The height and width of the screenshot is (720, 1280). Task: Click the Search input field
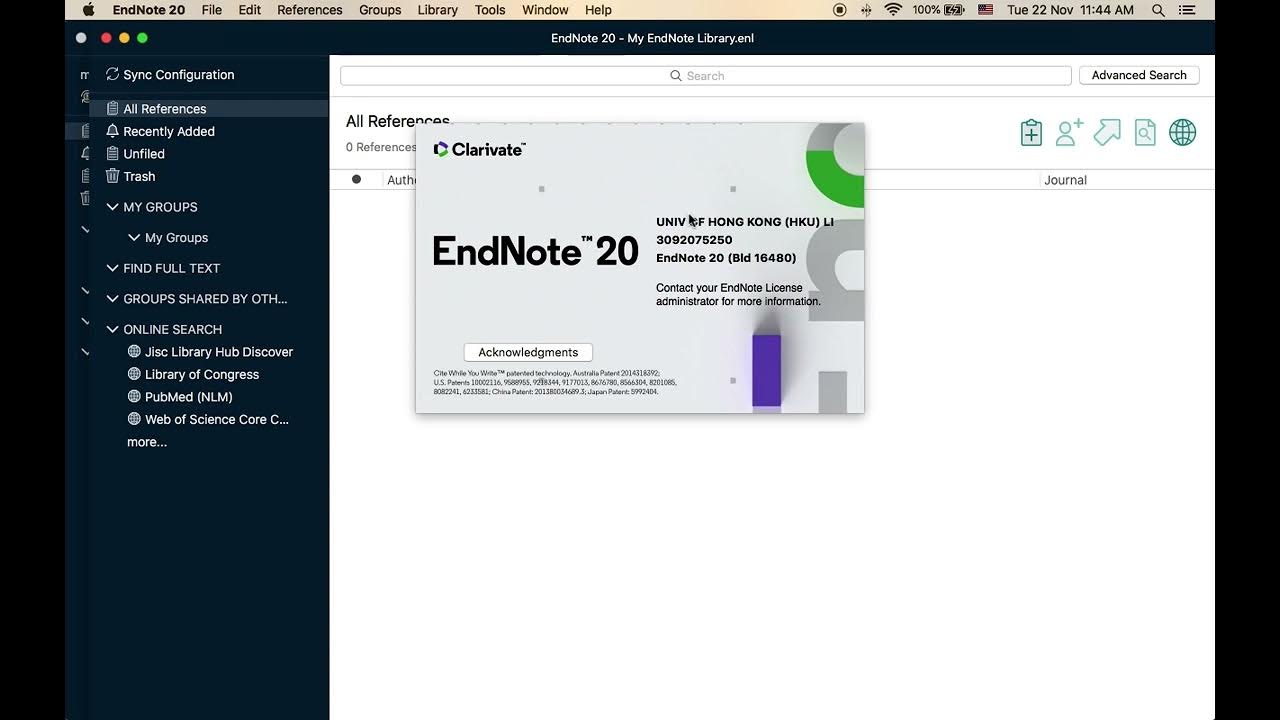tap(705, 75)
